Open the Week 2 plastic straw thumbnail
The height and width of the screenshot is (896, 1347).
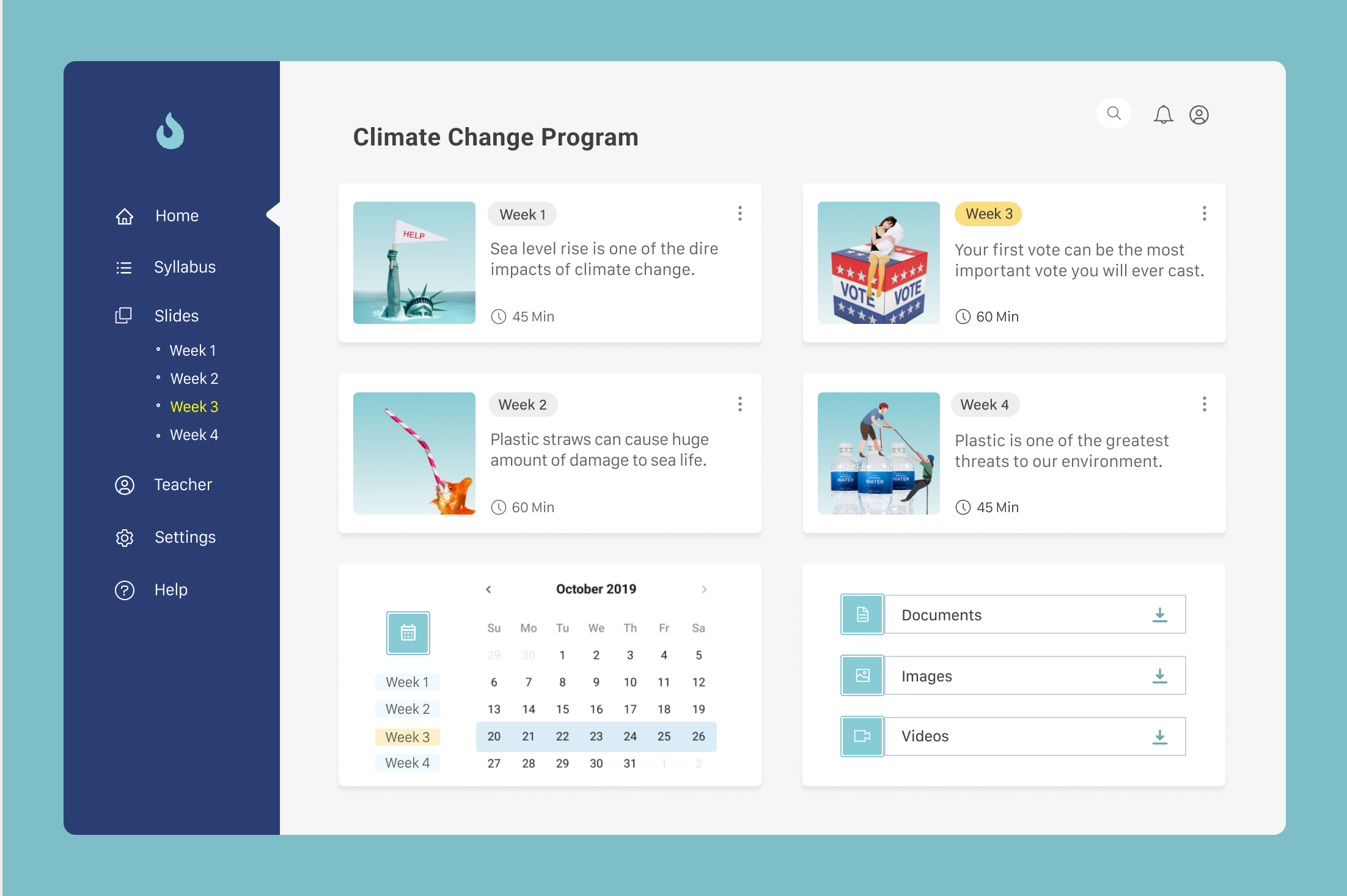414,454
